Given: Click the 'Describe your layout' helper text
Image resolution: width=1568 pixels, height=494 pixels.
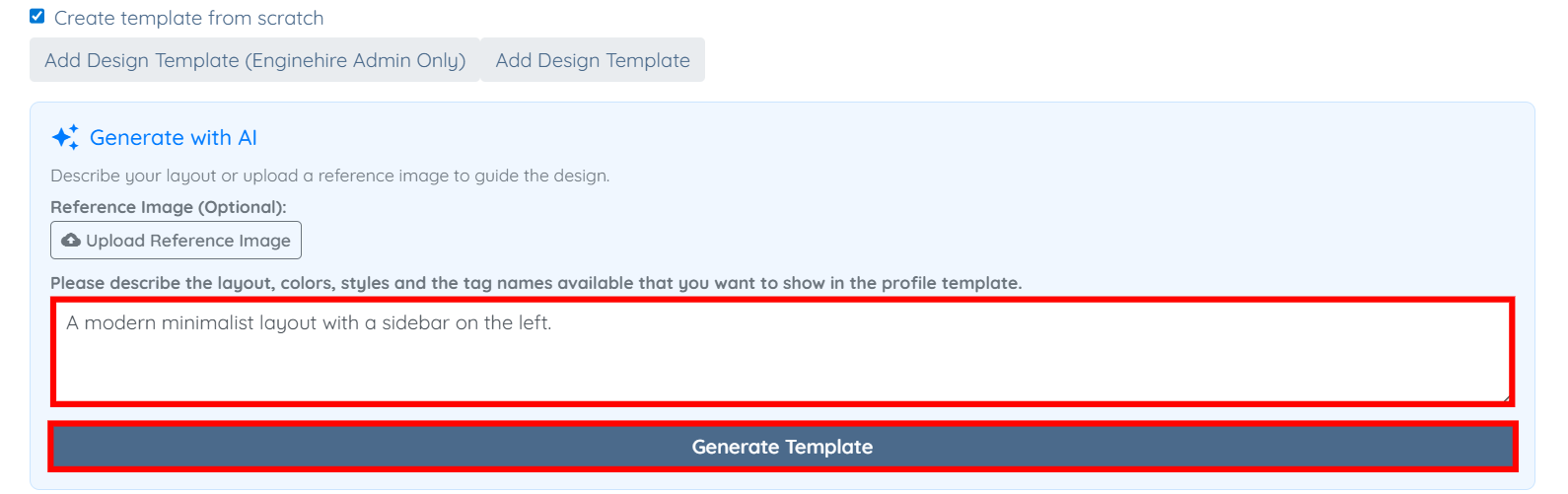Looking at the screenshot, I should tap(329, 176).
